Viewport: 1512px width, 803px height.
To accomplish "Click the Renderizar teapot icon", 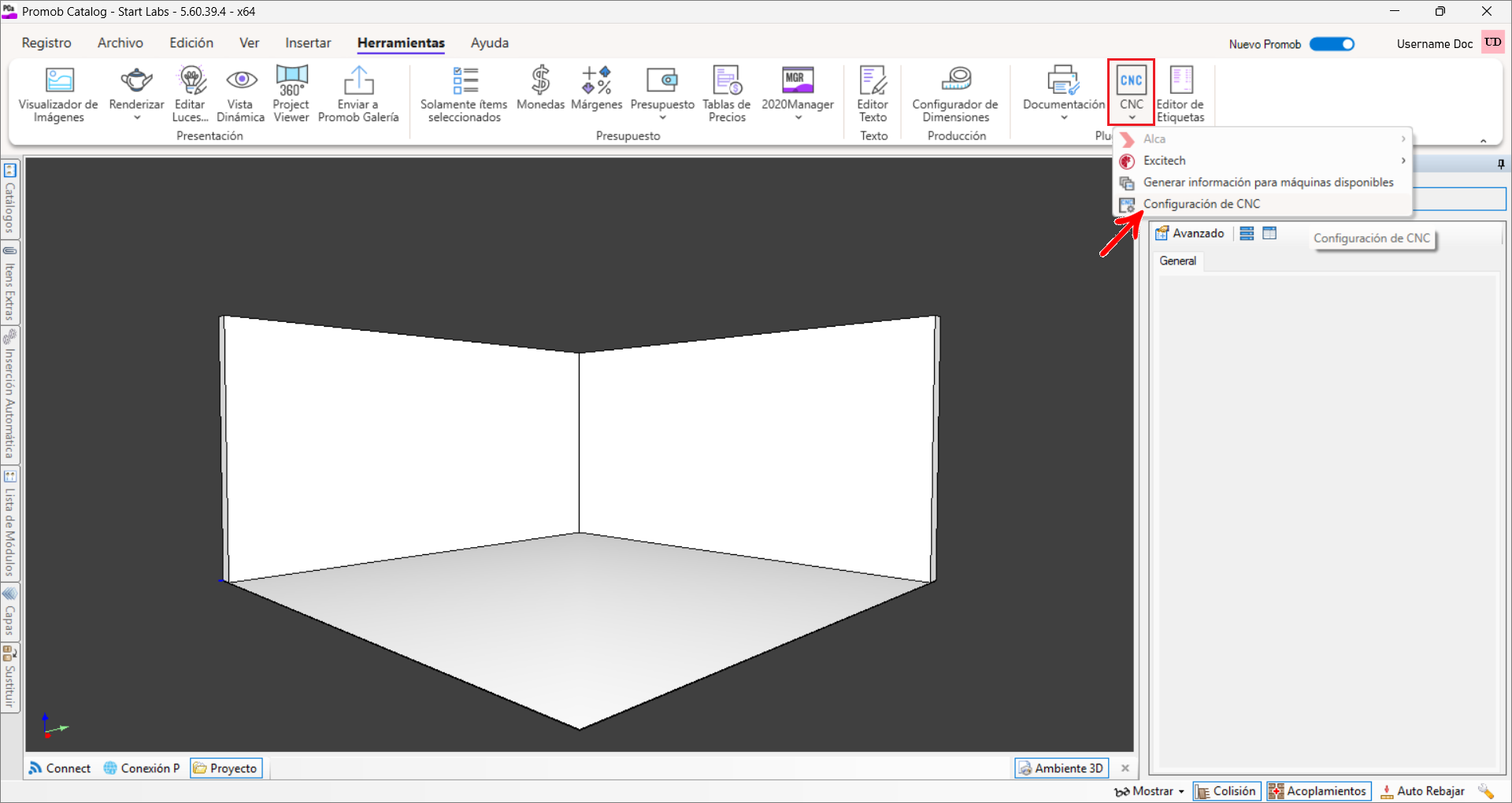I will (x=136, y=80).
